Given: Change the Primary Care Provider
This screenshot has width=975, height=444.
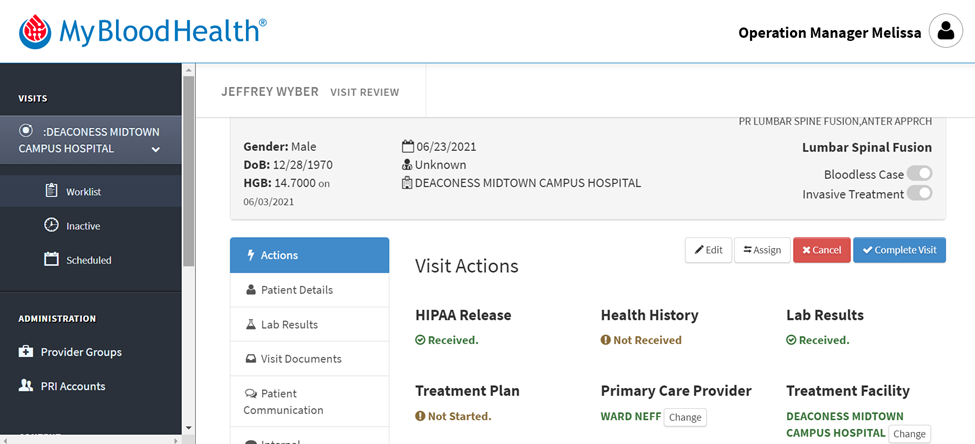Looking at the screenshot, I should (685, 417).
